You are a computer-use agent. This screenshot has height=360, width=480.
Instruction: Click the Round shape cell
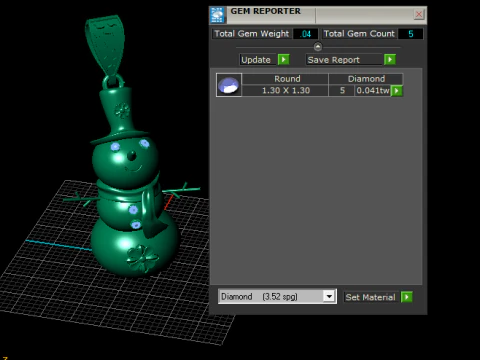tap(285, 79)
